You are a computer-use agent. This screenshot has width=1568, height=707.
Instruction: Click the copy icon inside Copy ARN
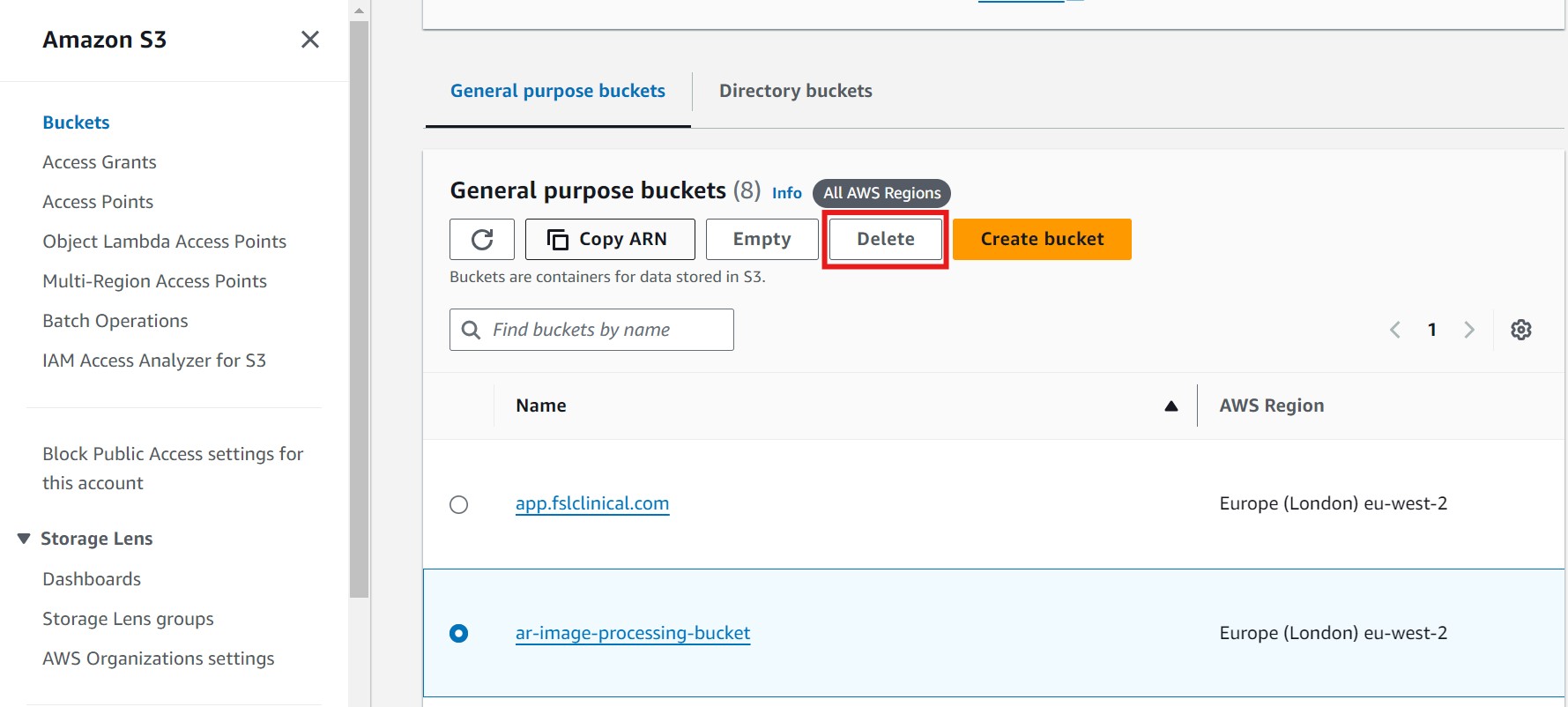coord(558,238)
